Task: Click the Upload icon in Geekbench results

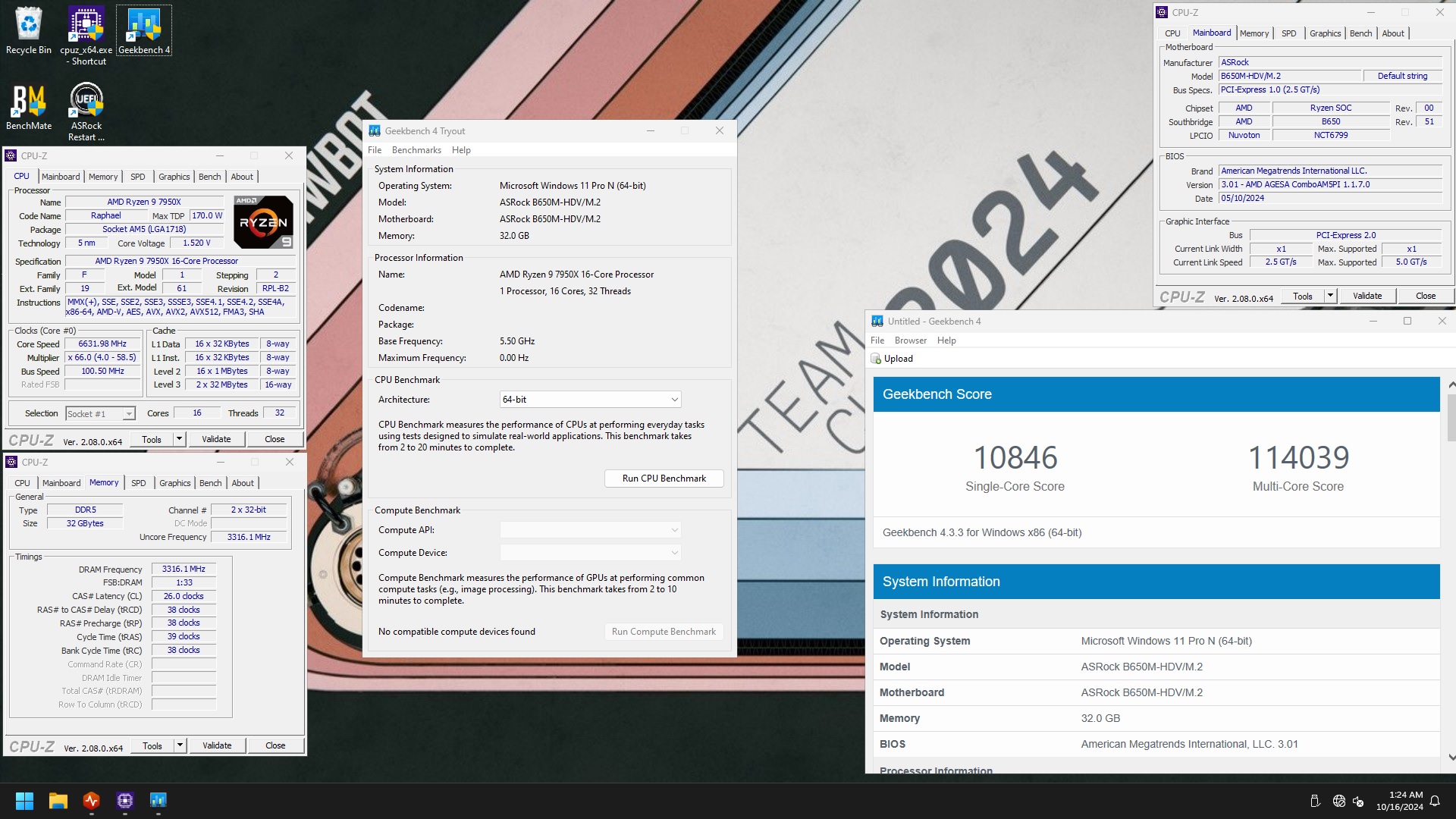Action: click(876, 359)
